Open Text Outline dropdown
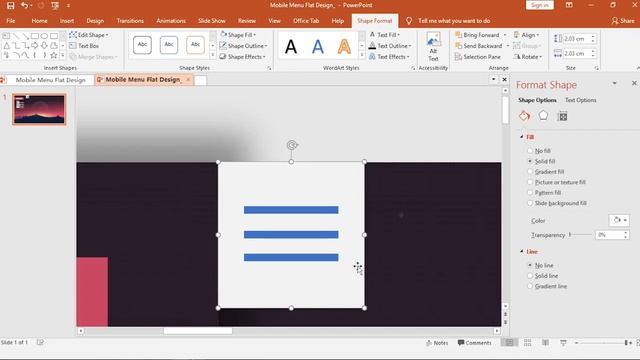640x360 pixels. 390,46
